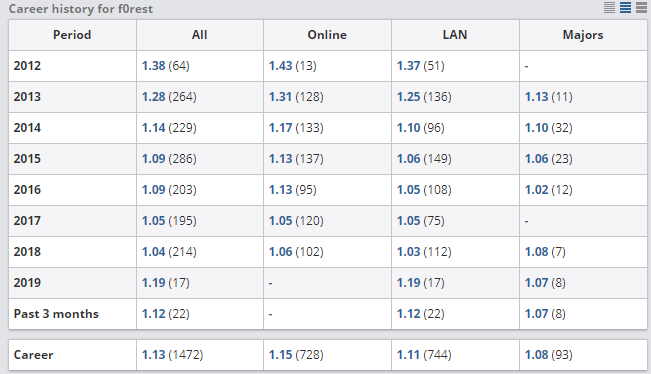
Task: Open the 2019 LAN rating 1.19
Action: (x=409, y=283)
